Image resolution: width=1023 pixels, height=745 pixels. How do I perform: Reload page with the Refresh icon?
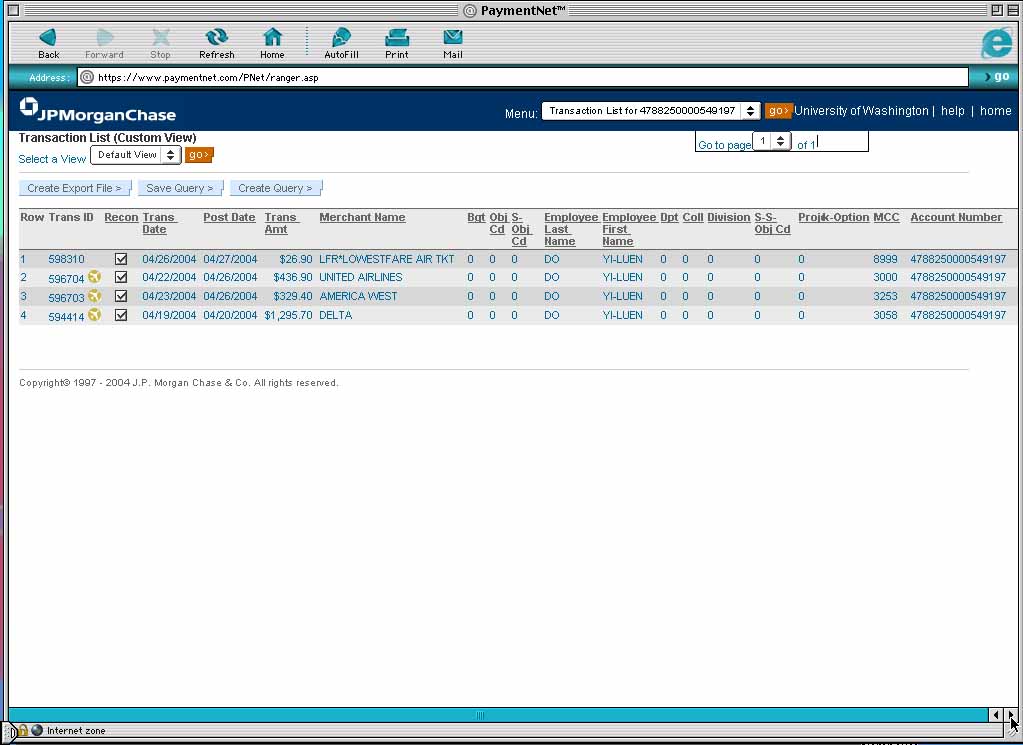coord(217,38)
